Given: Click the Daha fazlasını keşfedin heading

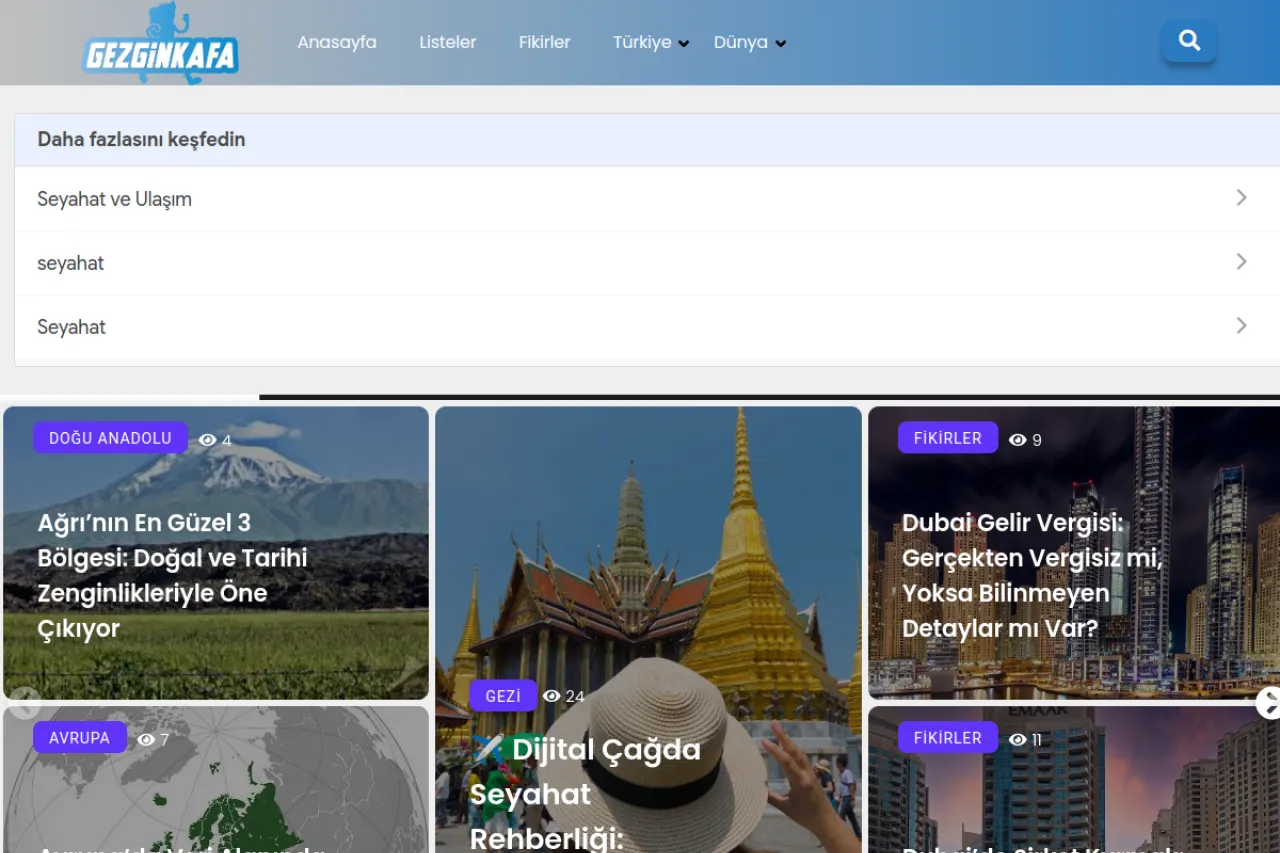Looking at the screenshot, I should coord(141,139).
